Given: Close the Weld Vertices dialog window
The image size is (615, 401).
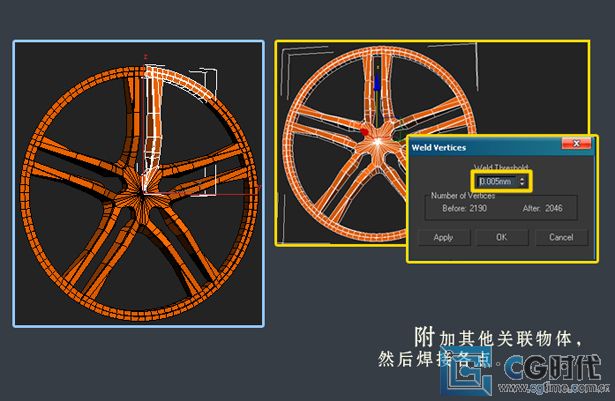Looking at the screenshot, I should tap(575, 146).
